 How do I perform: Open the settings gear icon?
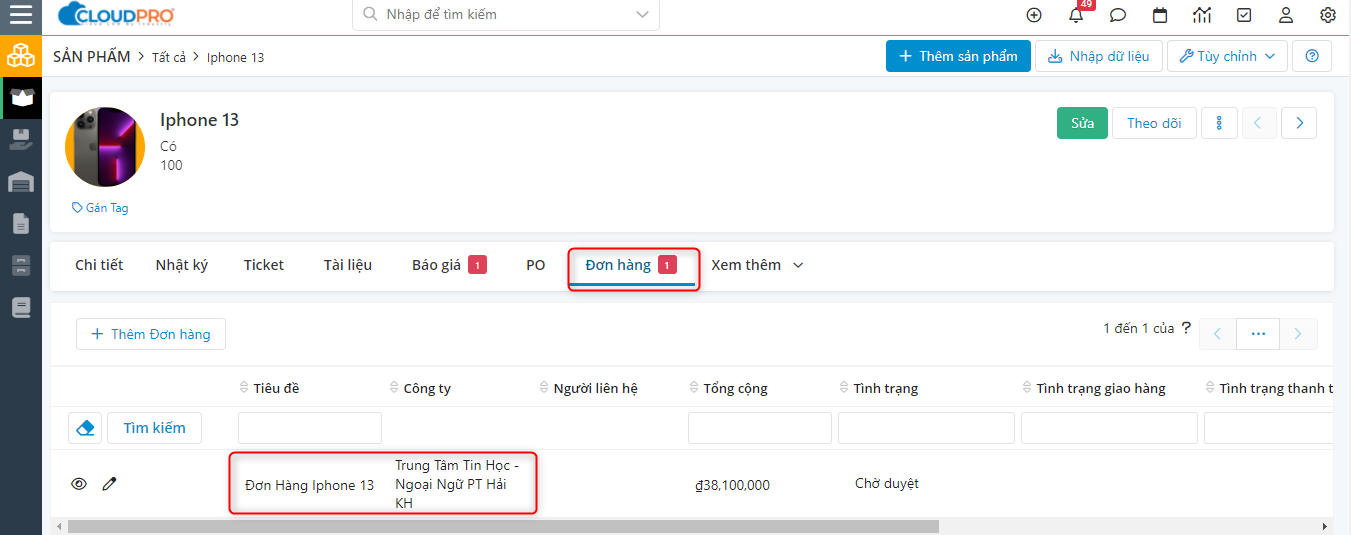pyautogui.click(x=1328, y=15)
